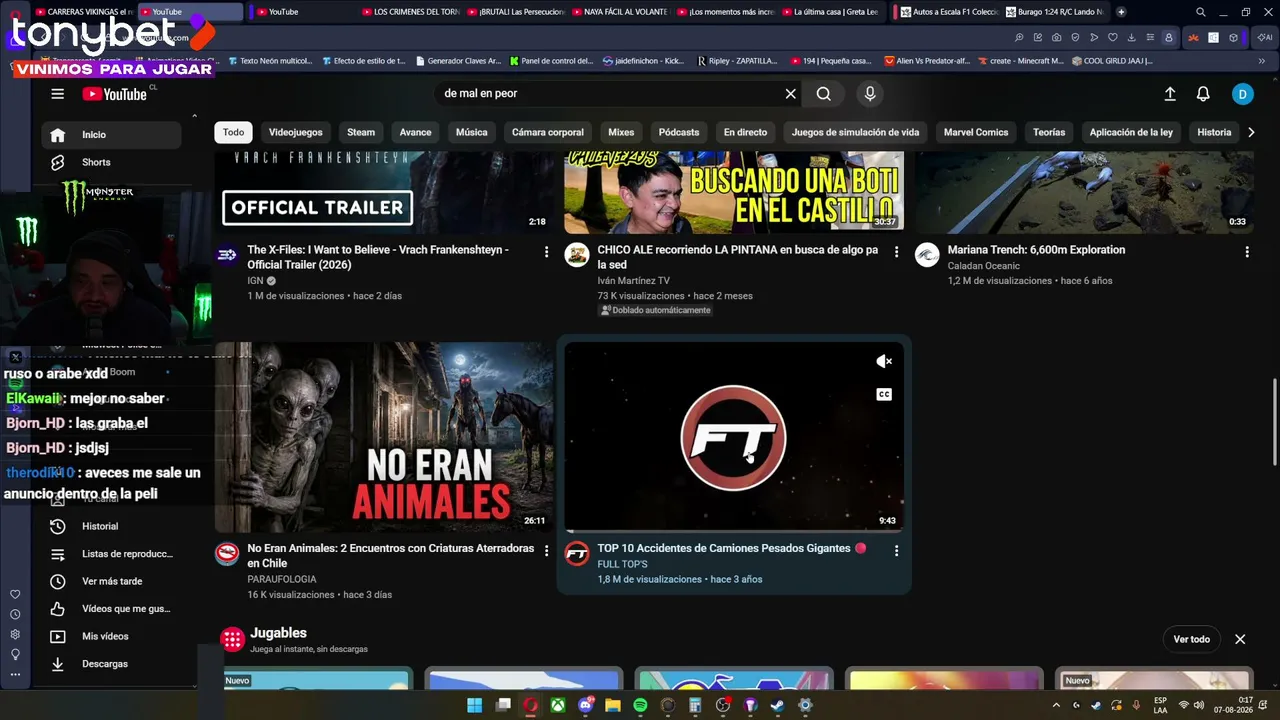Open options menu for Mariana Trench video
This screenshot has height=720, width=1280.
(1246, 252)
